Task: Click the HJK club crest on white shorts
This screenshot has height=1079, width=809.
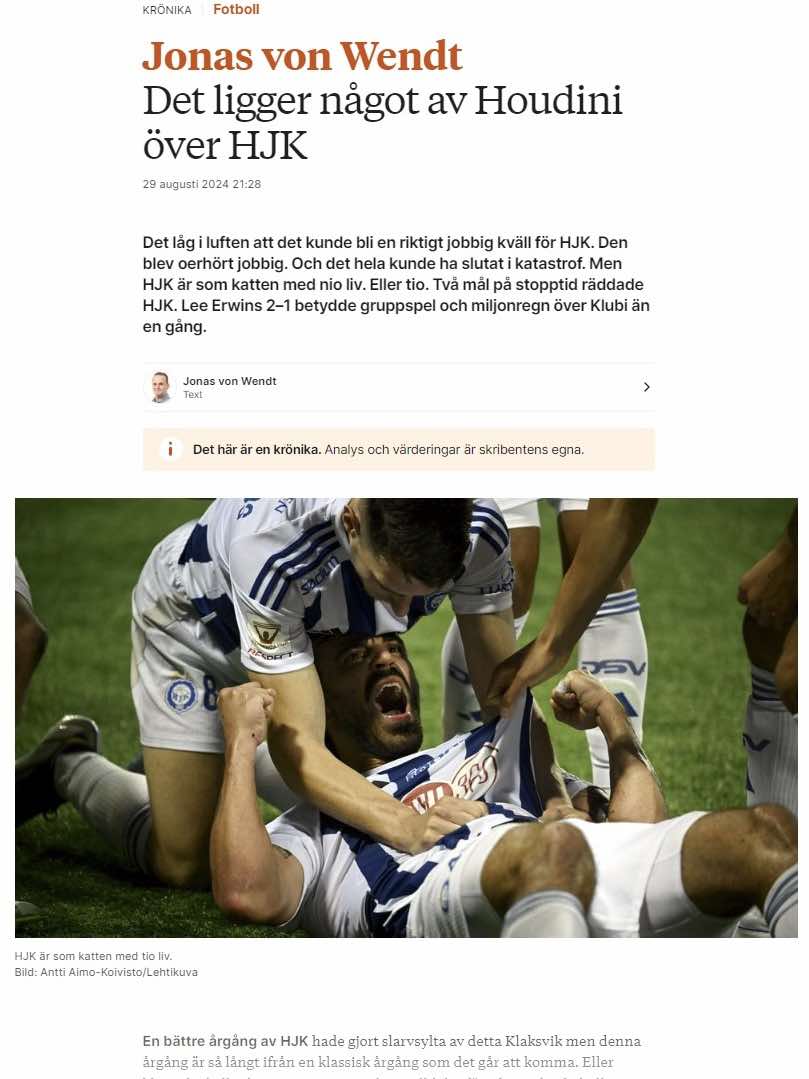Action: pos(181,695)
